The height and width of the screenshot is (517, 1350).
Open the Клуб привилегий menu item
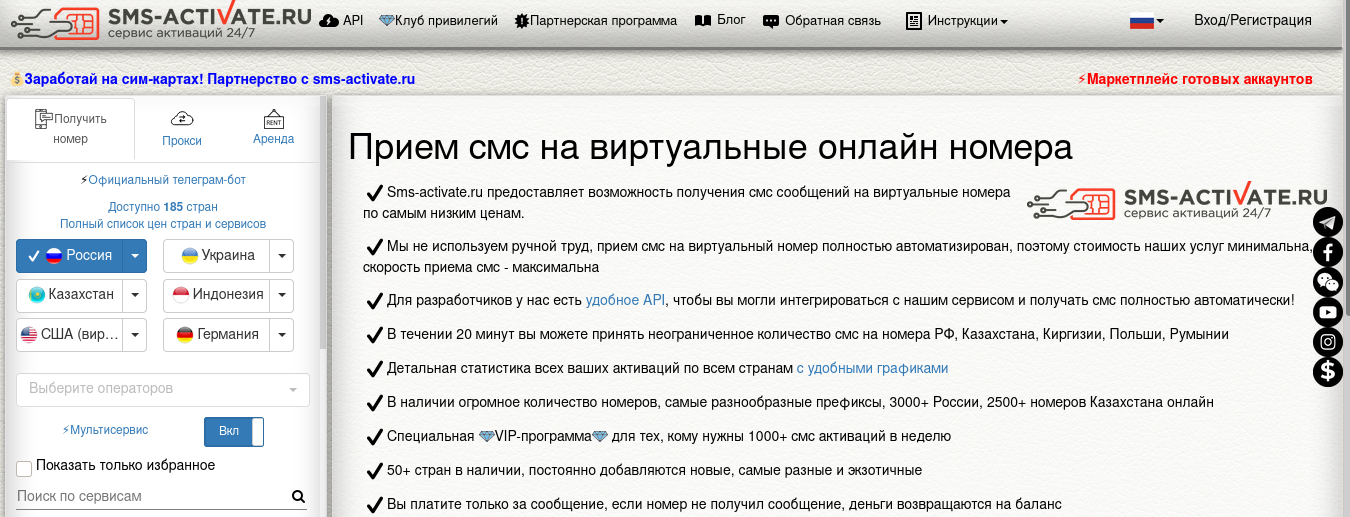438,20
